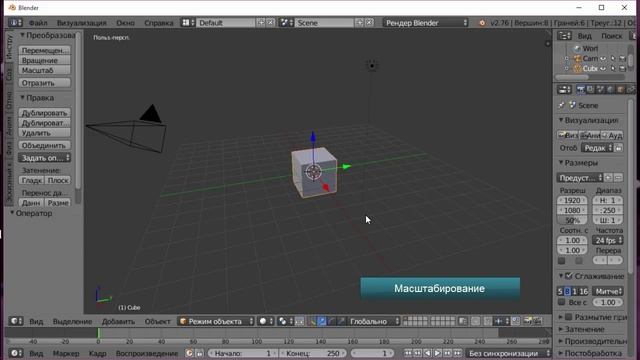Open the render layers properties tab
640x360 pixels.
[x=590, y=89]
